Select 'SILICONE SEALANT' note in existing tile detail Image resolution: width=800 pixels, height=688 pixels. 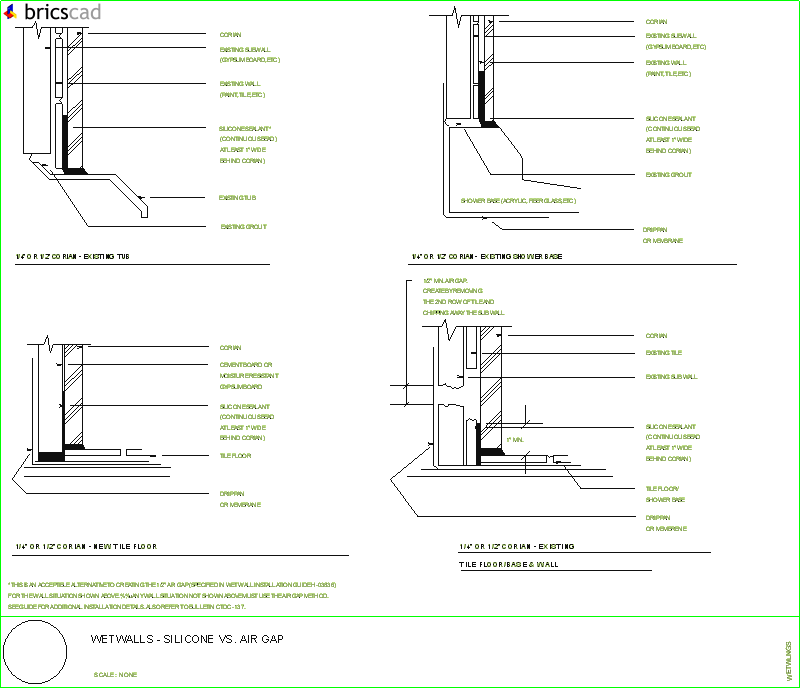670,427
